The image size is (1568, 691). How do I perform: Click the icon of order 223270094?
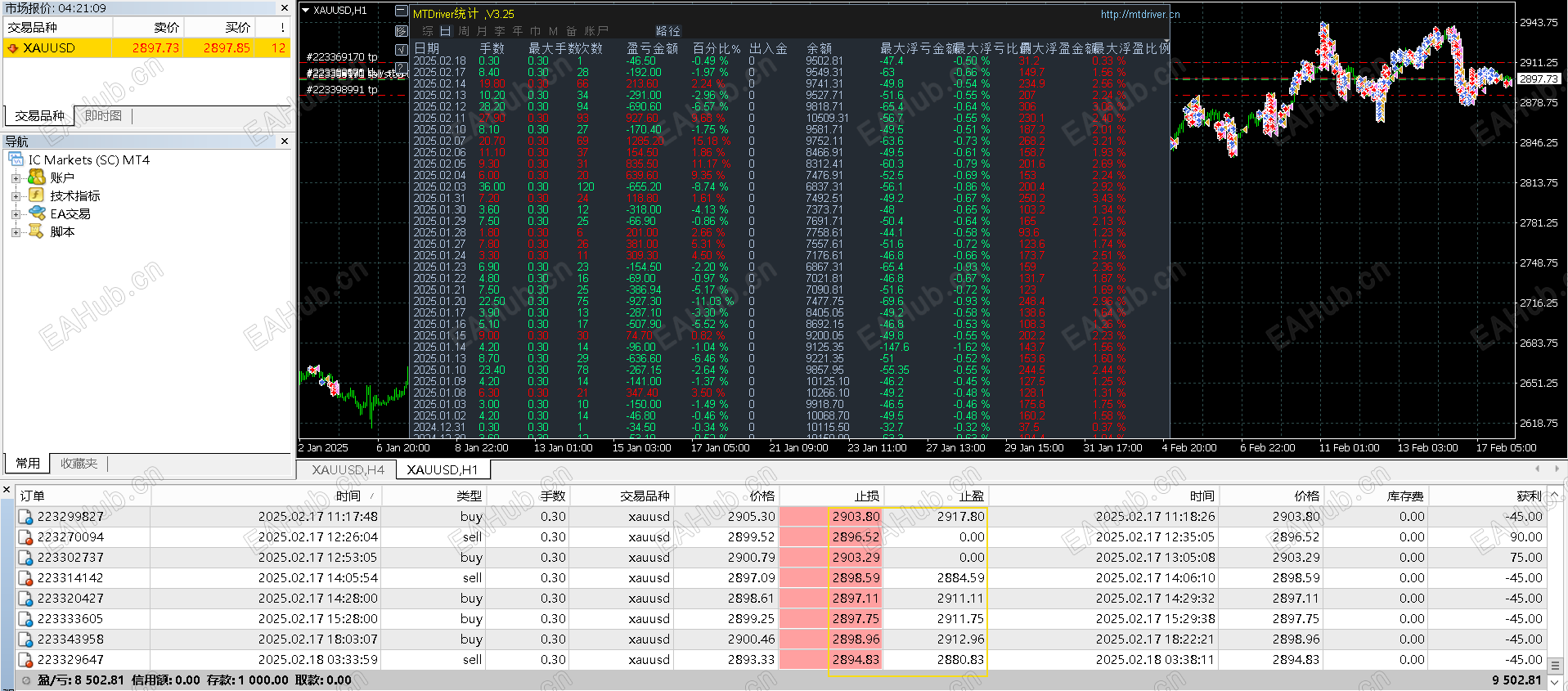click(26, 537)
